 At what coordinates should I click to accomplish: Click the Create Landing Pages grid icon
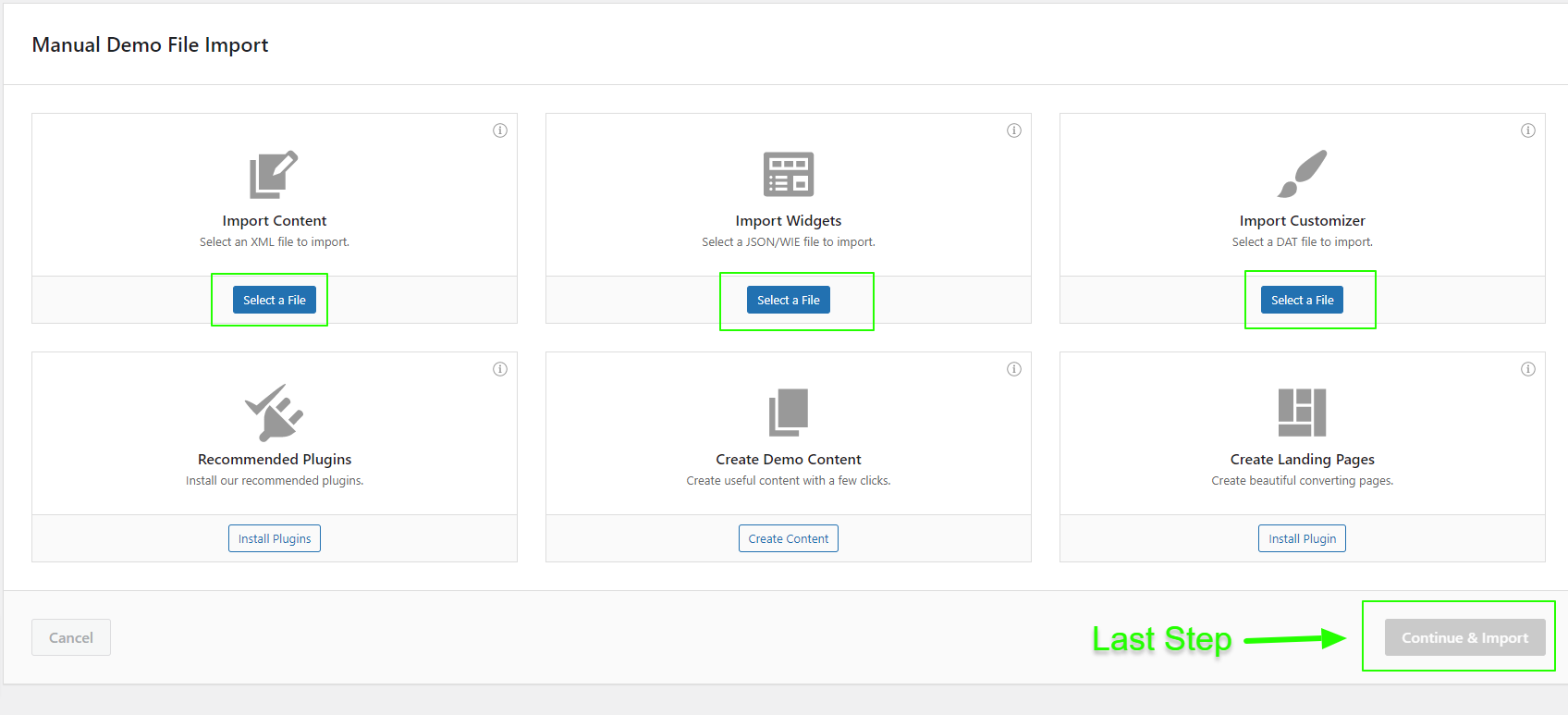(x=1302, y=413)
